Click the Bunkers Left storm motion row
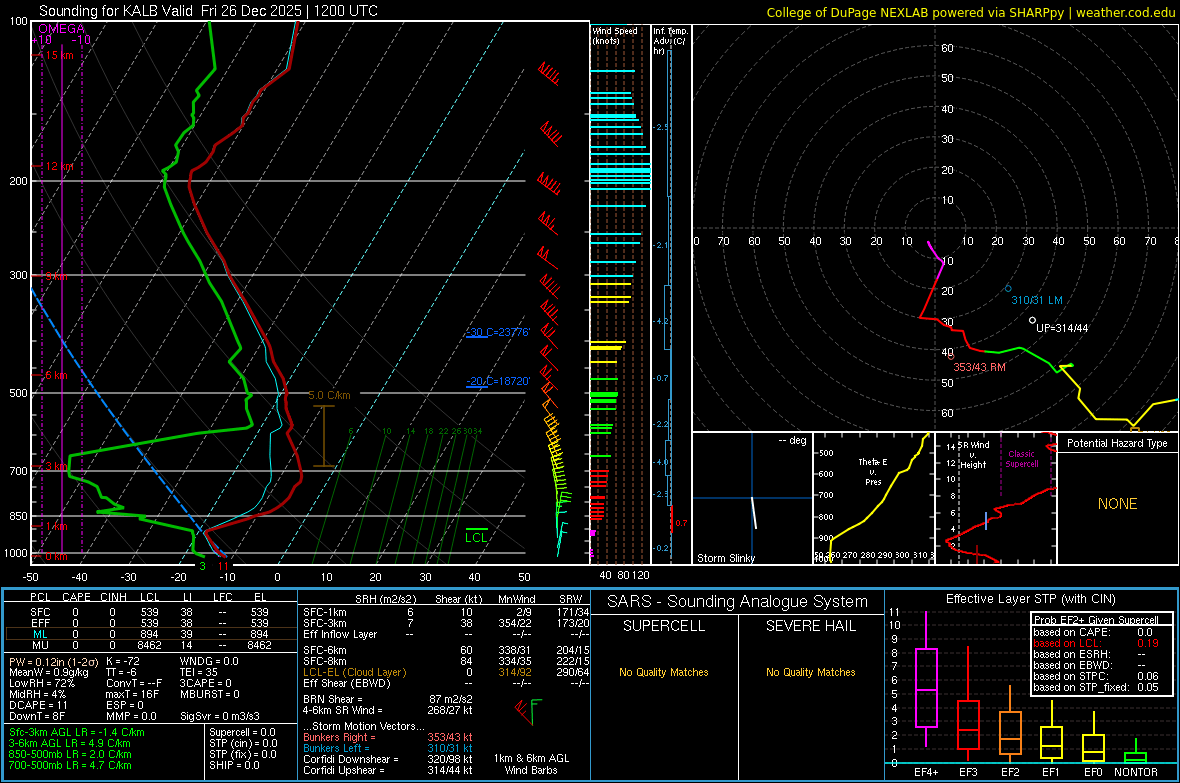The width and height of the screenshot is (1180, 783). 388,748
